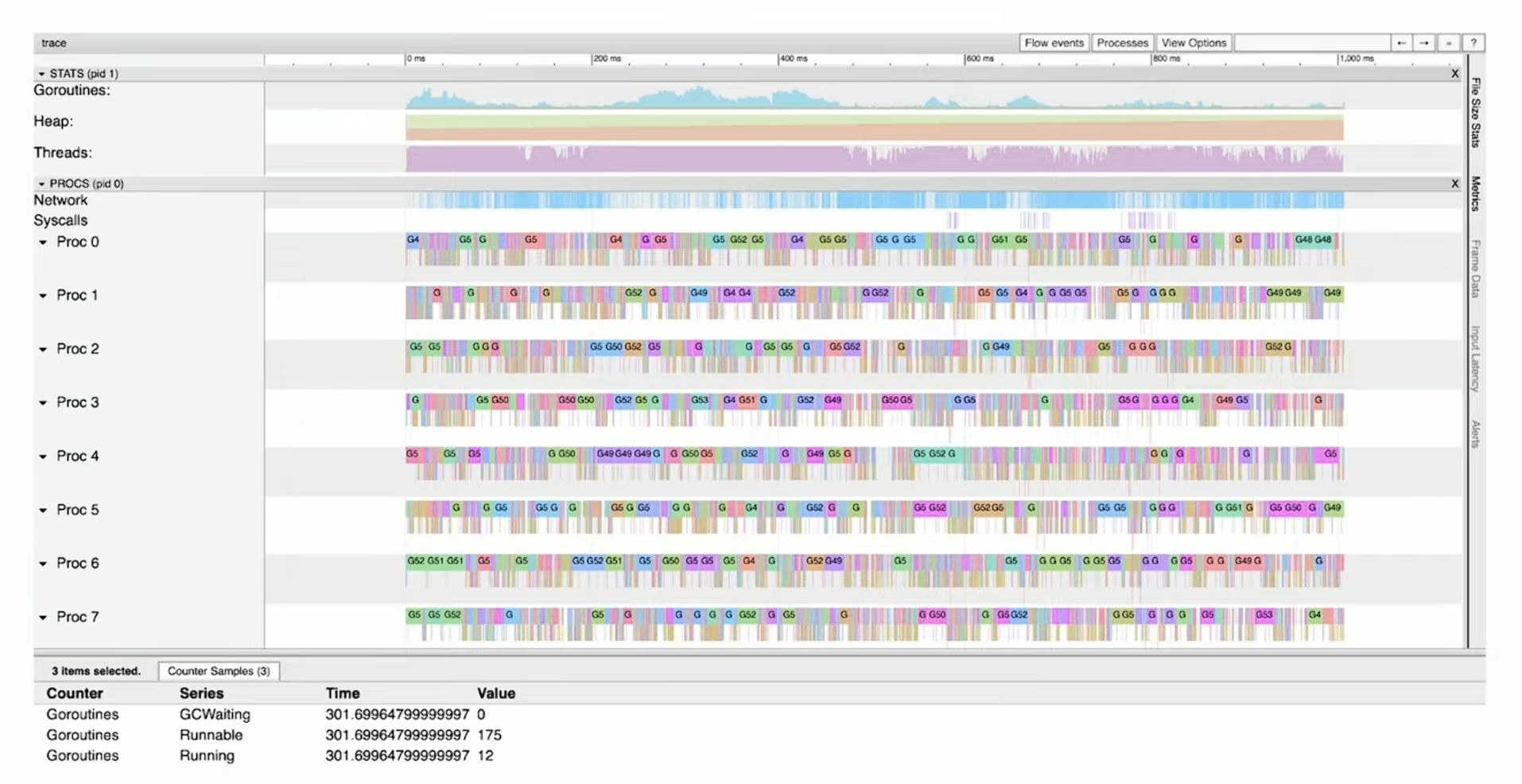Viewport: 1522px width, 784px height.
Task: Open the View Options menu
Action: pyautogui.click(x=1194, y=43)
